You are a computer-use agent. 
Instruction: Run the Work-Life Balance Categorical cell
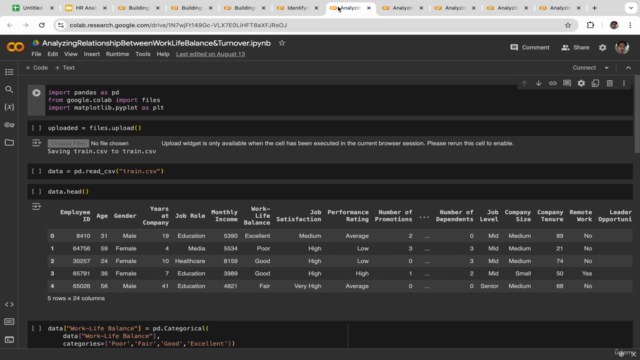(36, 329)
